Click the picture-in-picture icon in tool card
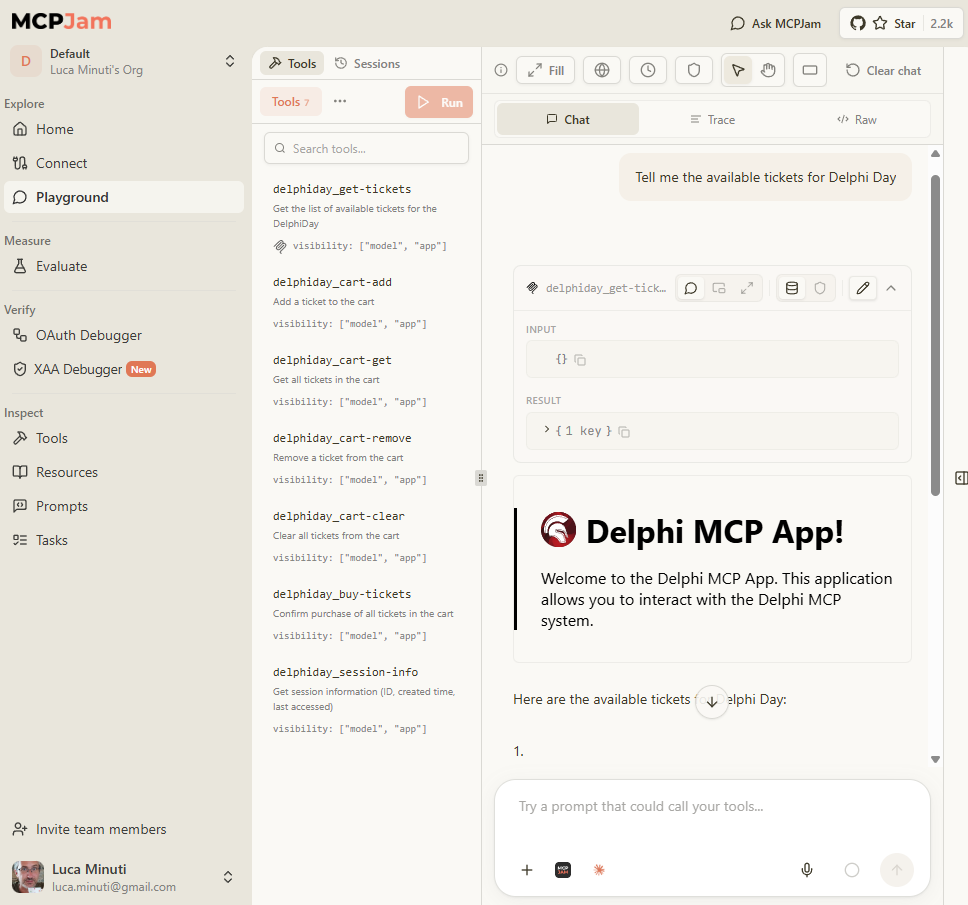 719,288
